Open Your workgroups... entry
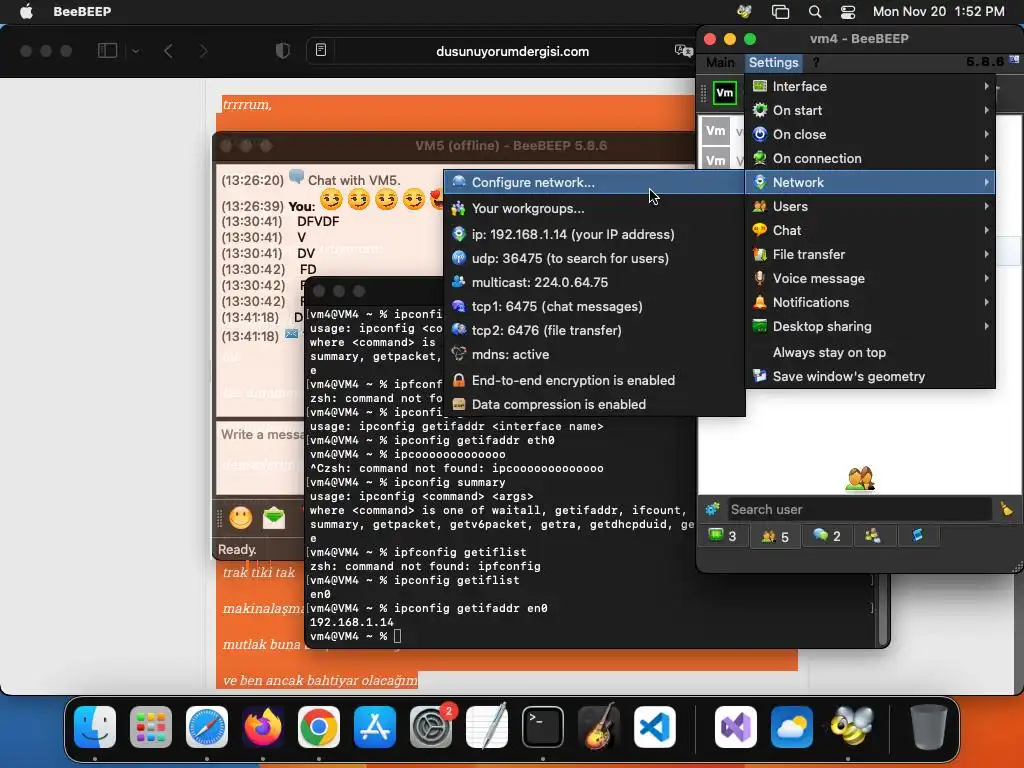 [594, 208]
